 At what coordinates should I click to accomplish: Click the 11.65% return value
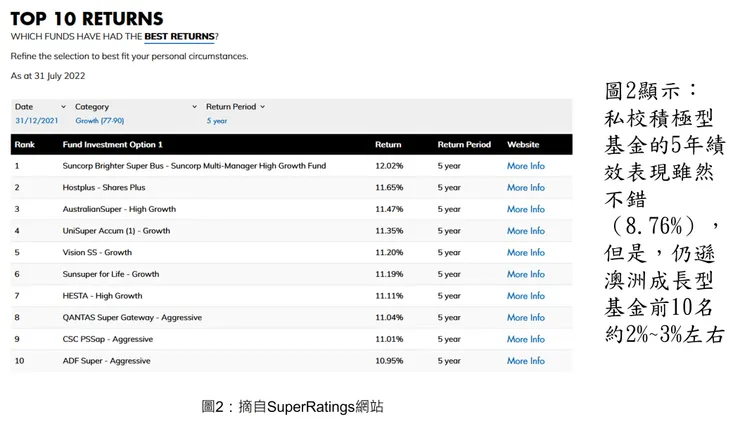pos(389,187)
